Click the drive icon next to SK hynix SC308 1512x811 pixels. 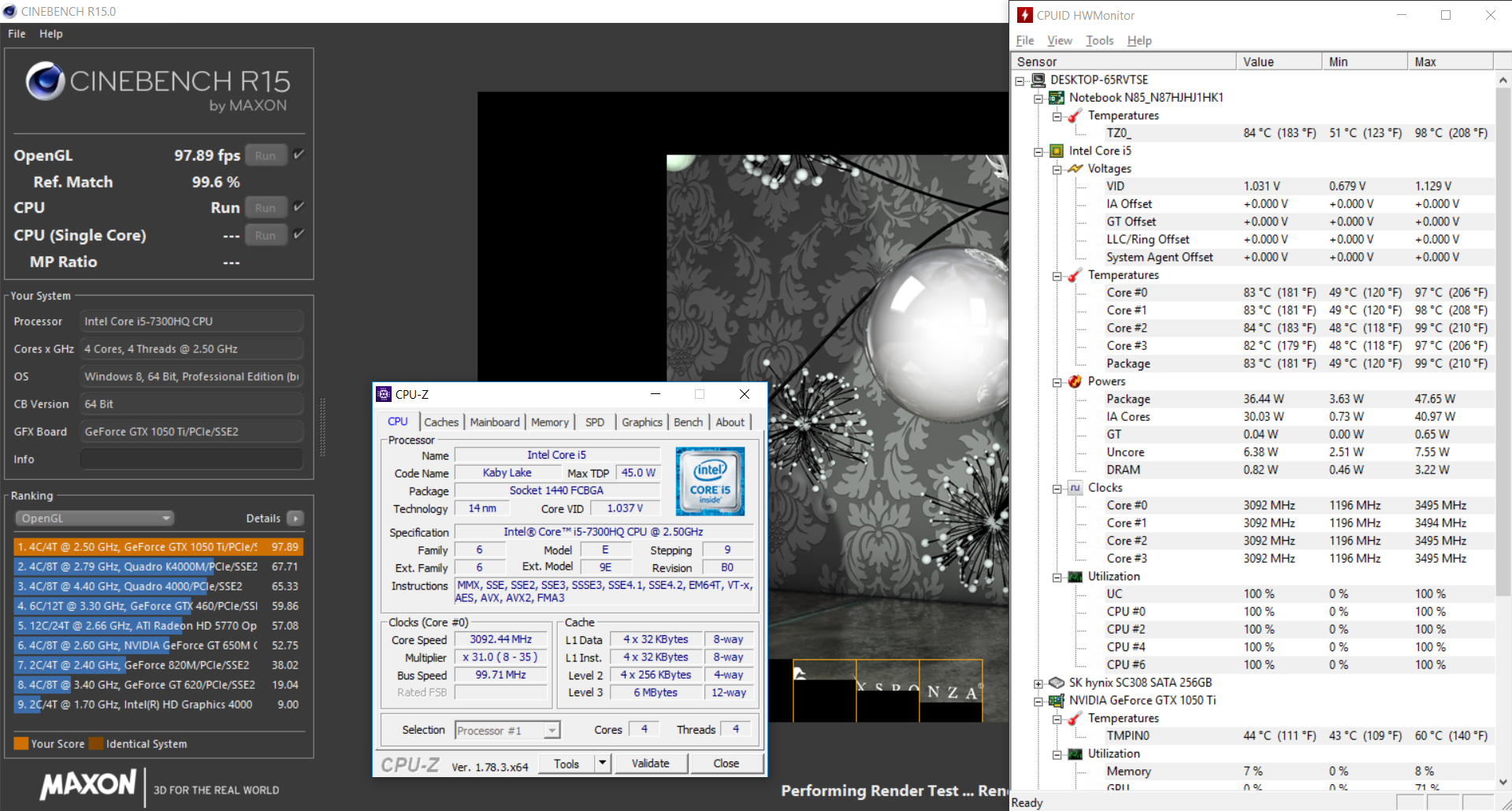coord(1057,683)
